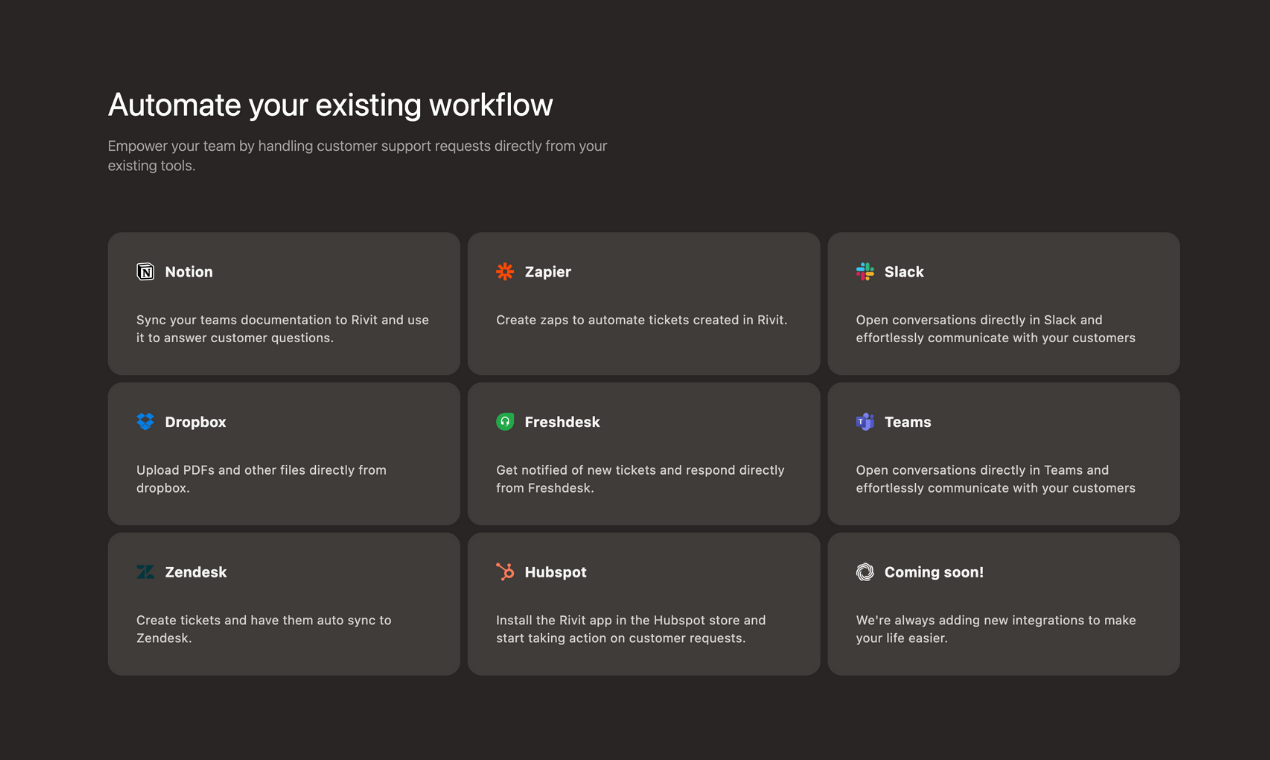Click the Notion logo icon

click(145, 272)
